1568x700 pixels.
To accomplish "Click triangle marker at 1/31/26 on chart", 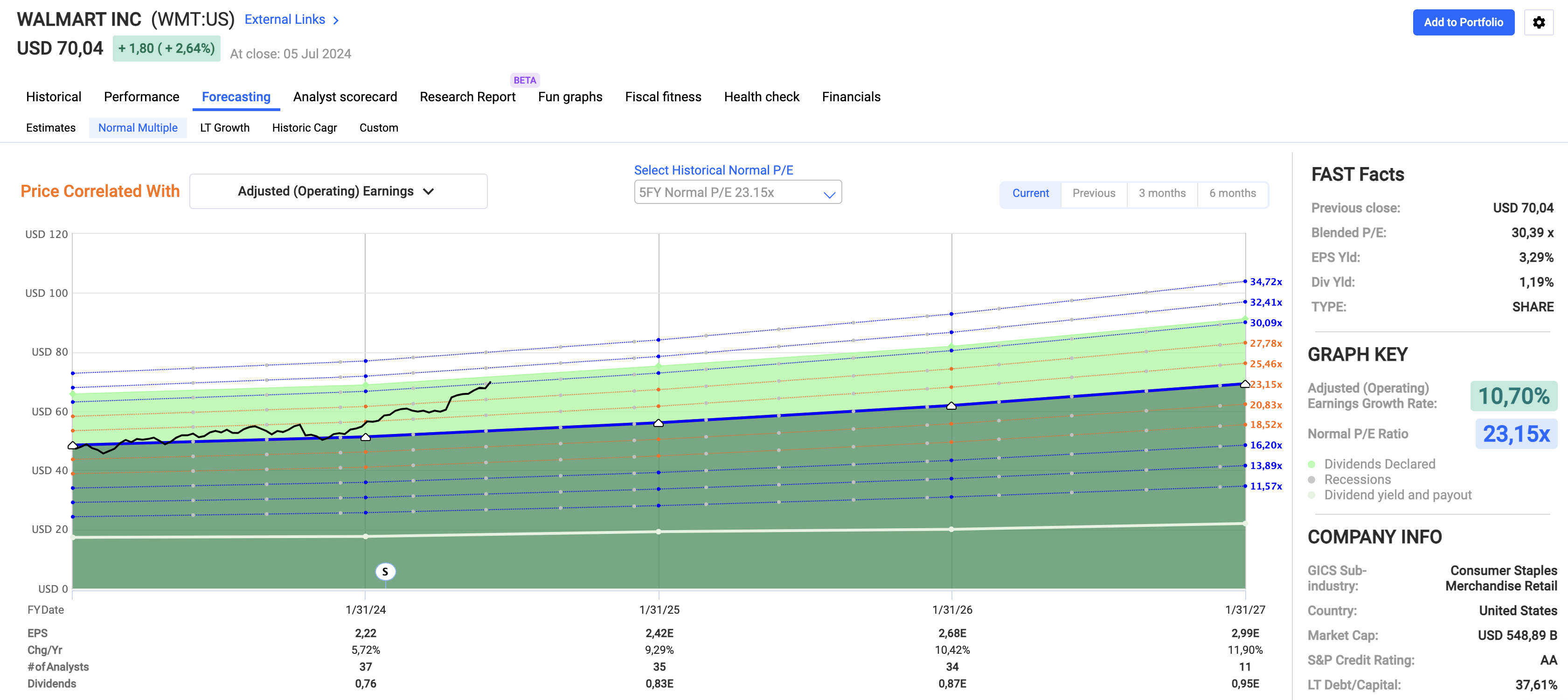I will [951, 406].
